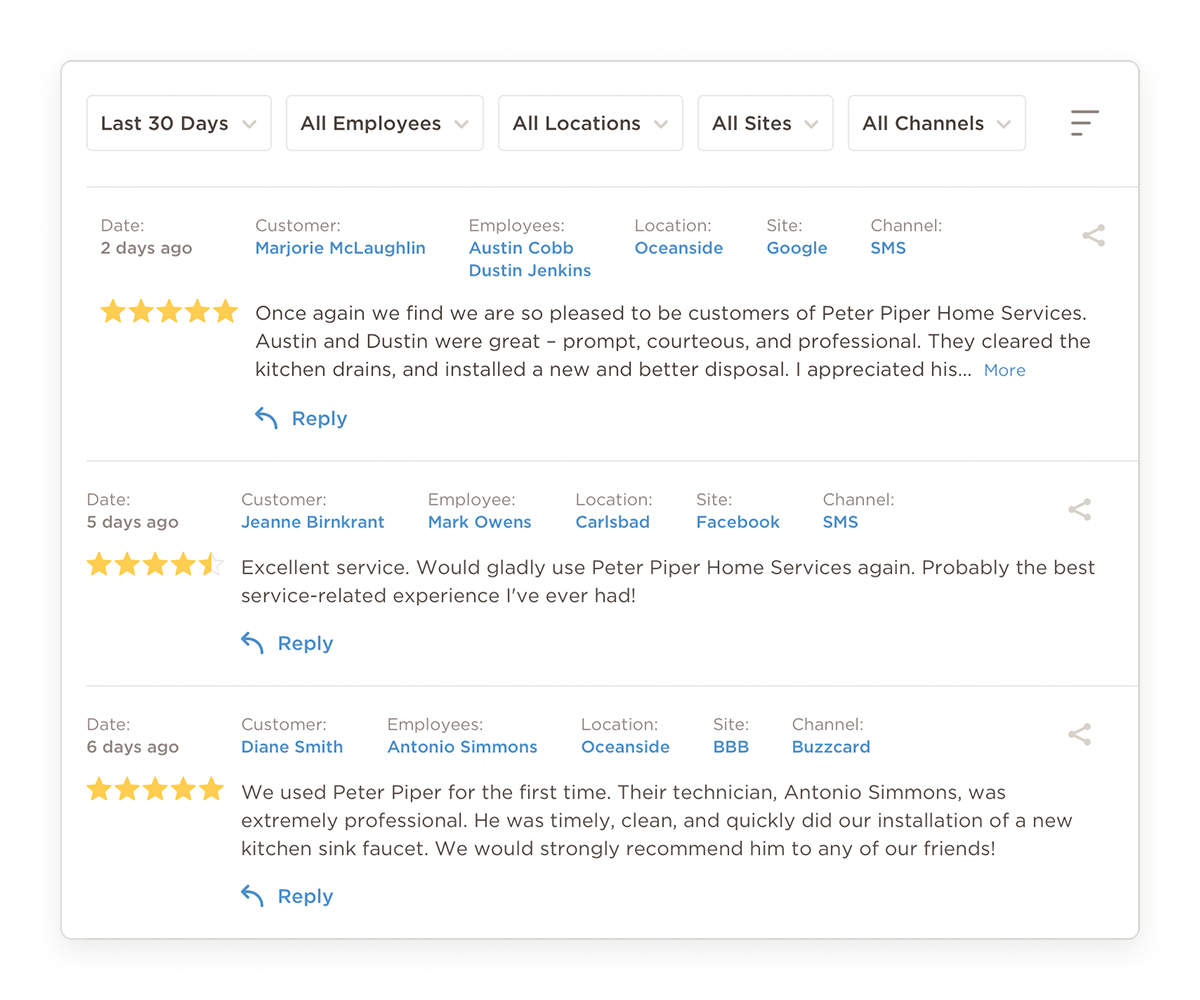1200x1000 pixels.
Task: Open the All Channels dropdown
Action: [936, 122]
